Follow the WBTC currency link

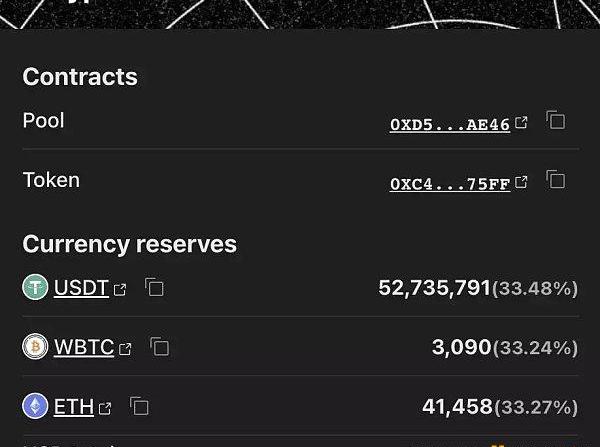click(85, 348)
